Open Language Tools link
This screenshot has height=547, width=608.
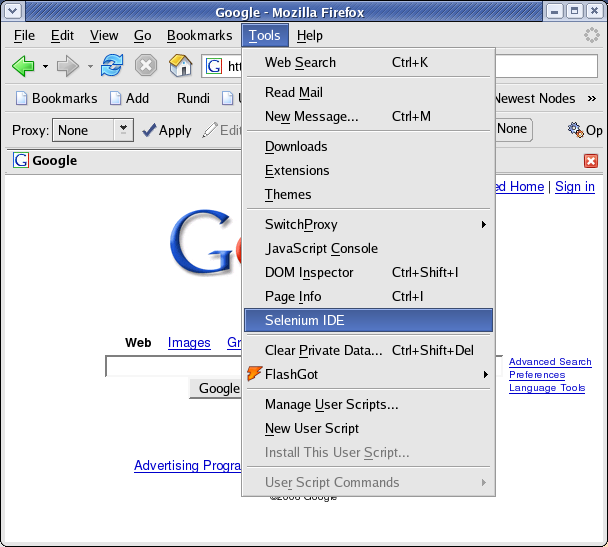tap(547, 388)
